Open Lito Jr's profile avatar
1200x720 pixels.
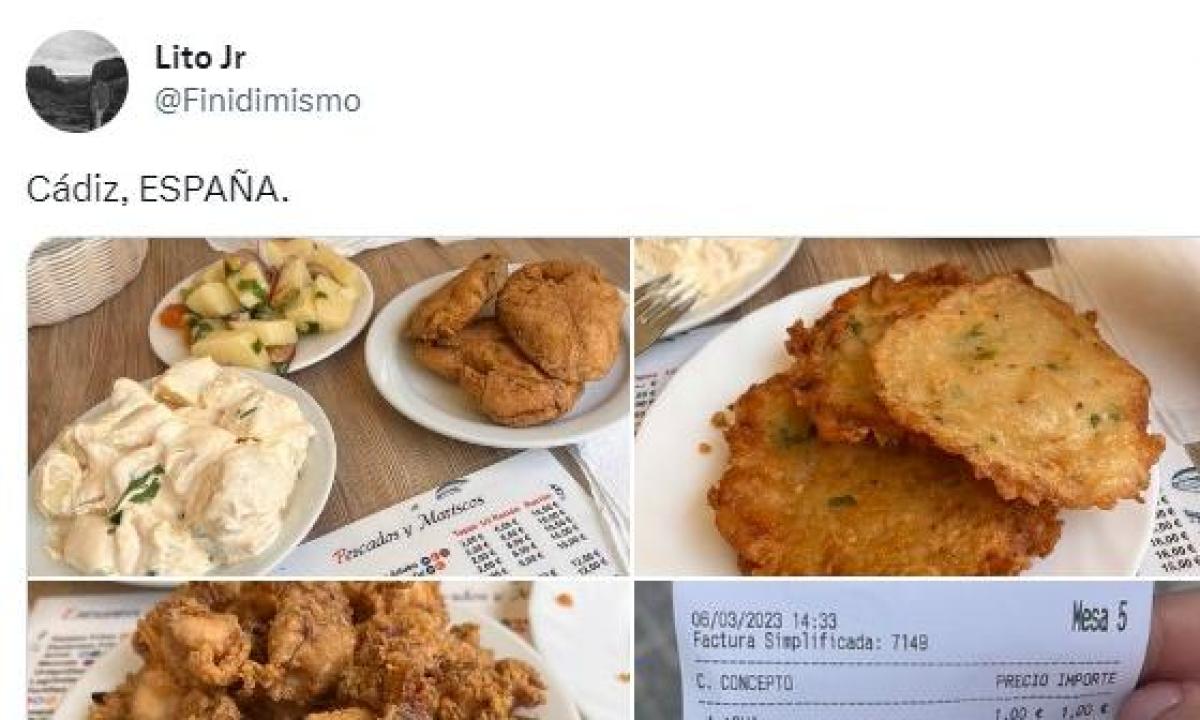(77, 81)
